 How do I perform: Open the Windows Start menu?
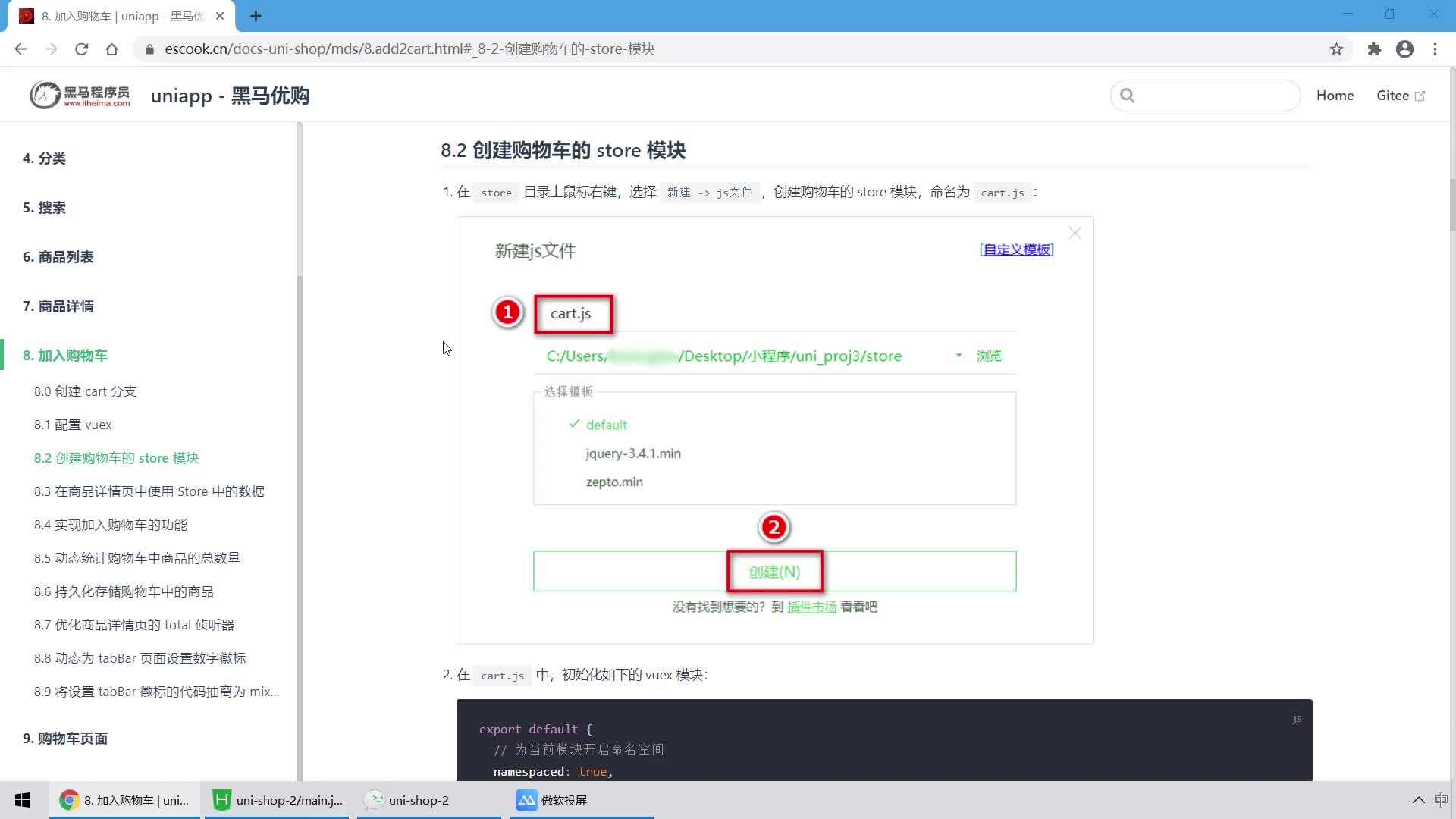click(23, 800)
